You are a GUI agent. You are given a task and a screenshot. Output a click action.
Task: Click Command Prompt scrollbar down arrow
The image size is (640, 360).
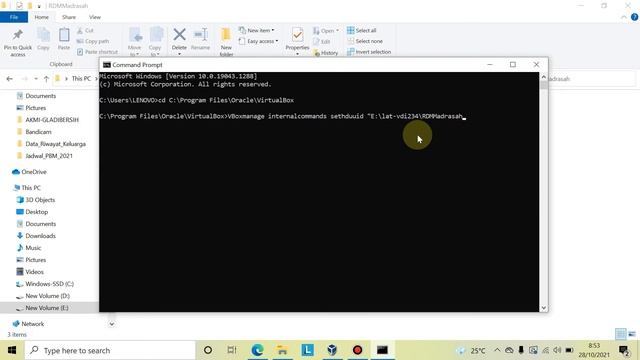pos(544,308)
